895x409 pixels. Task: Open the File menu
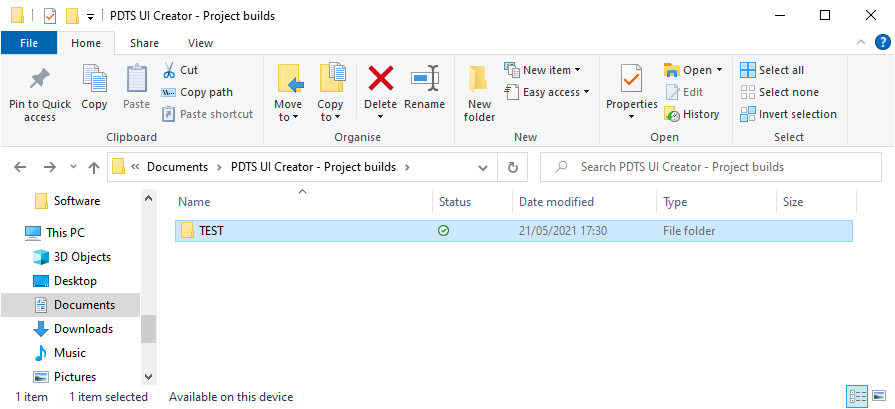(x=29, y=43)
